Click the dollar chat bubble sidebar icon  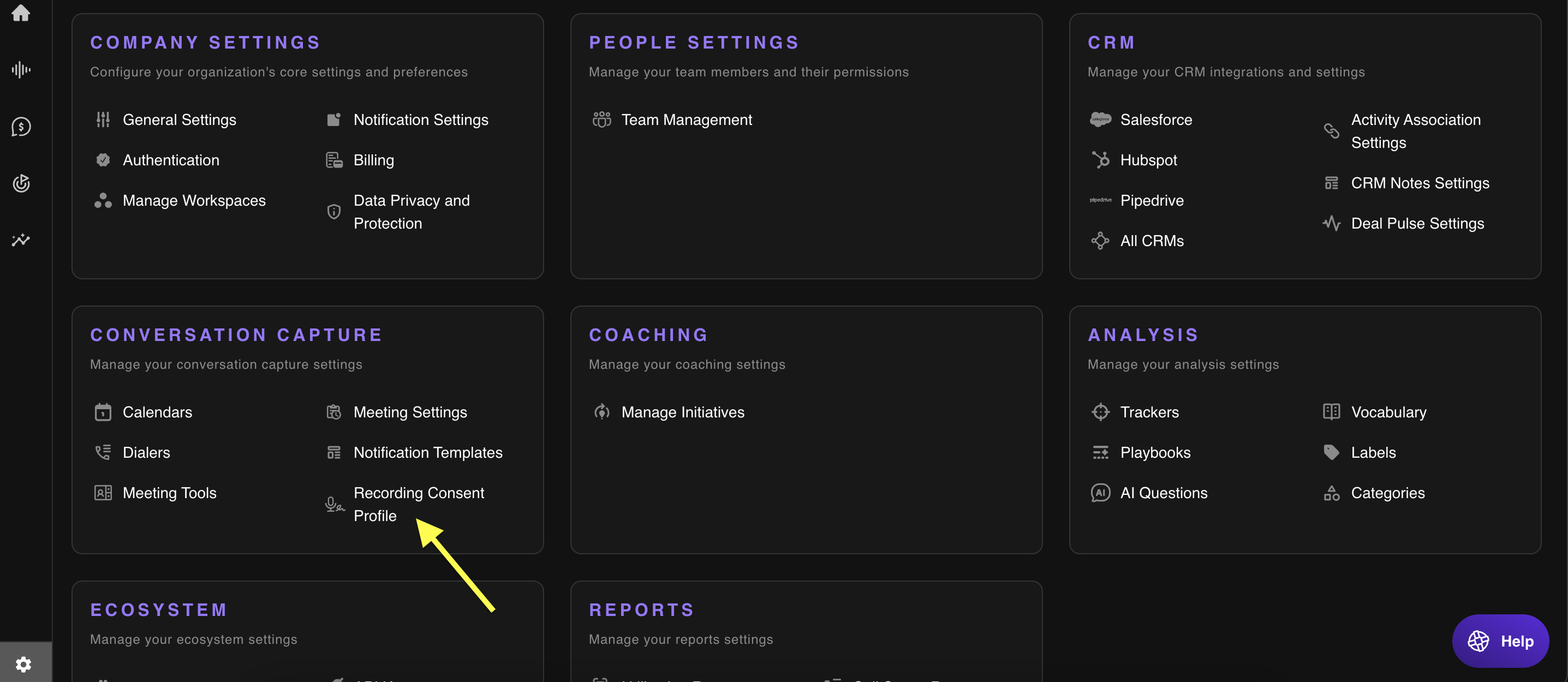(x=21, y=127)
